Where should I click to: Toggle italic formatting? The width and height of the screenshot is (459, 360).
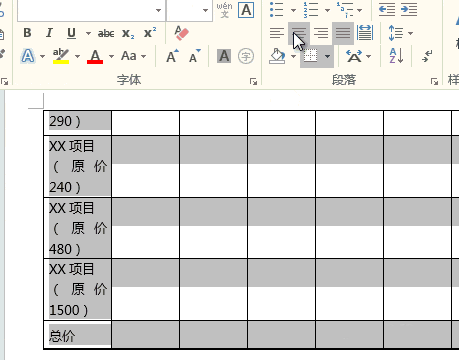point(49,33)
